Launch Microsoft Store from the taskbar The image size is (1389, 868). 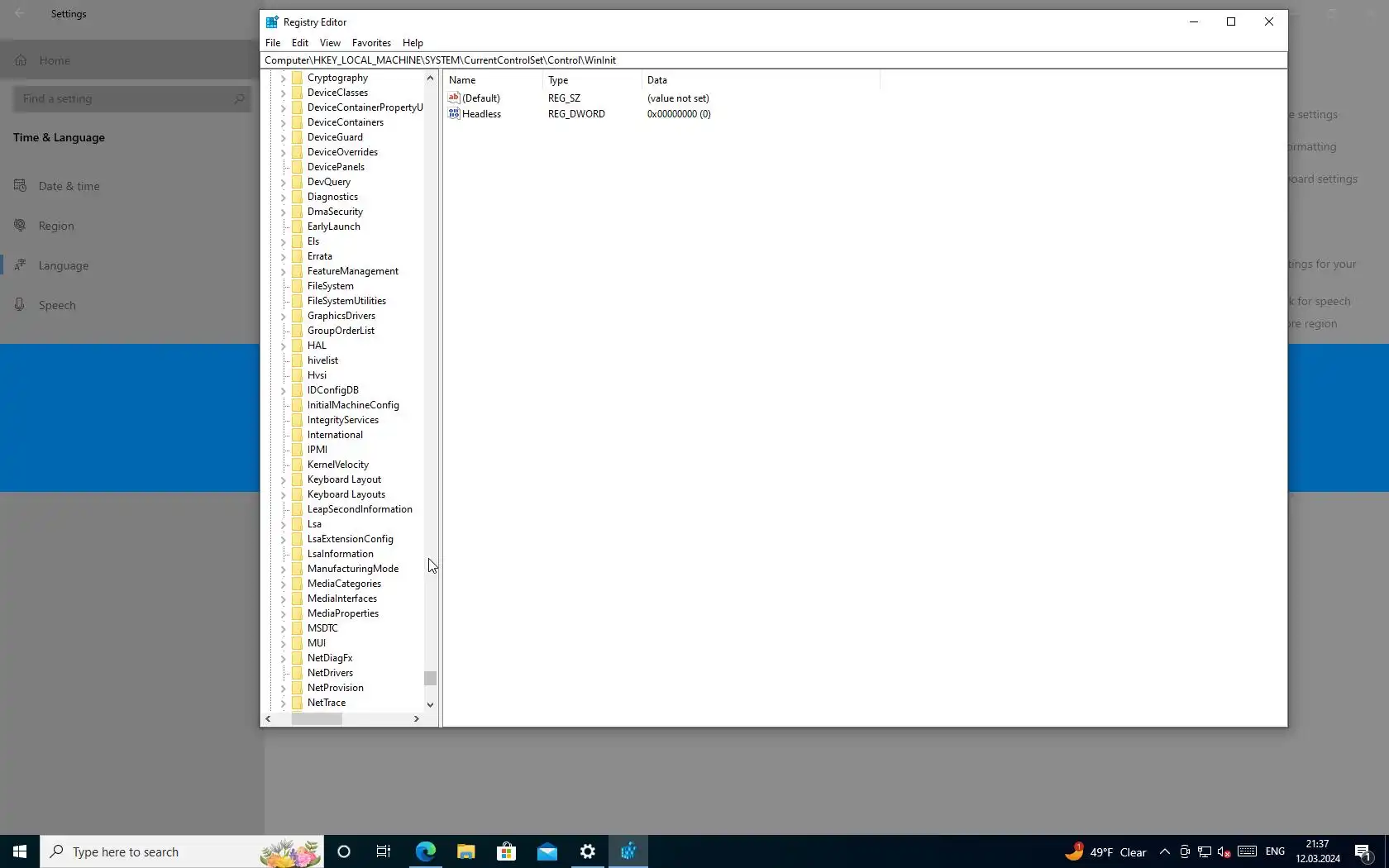tap(507, 851)
